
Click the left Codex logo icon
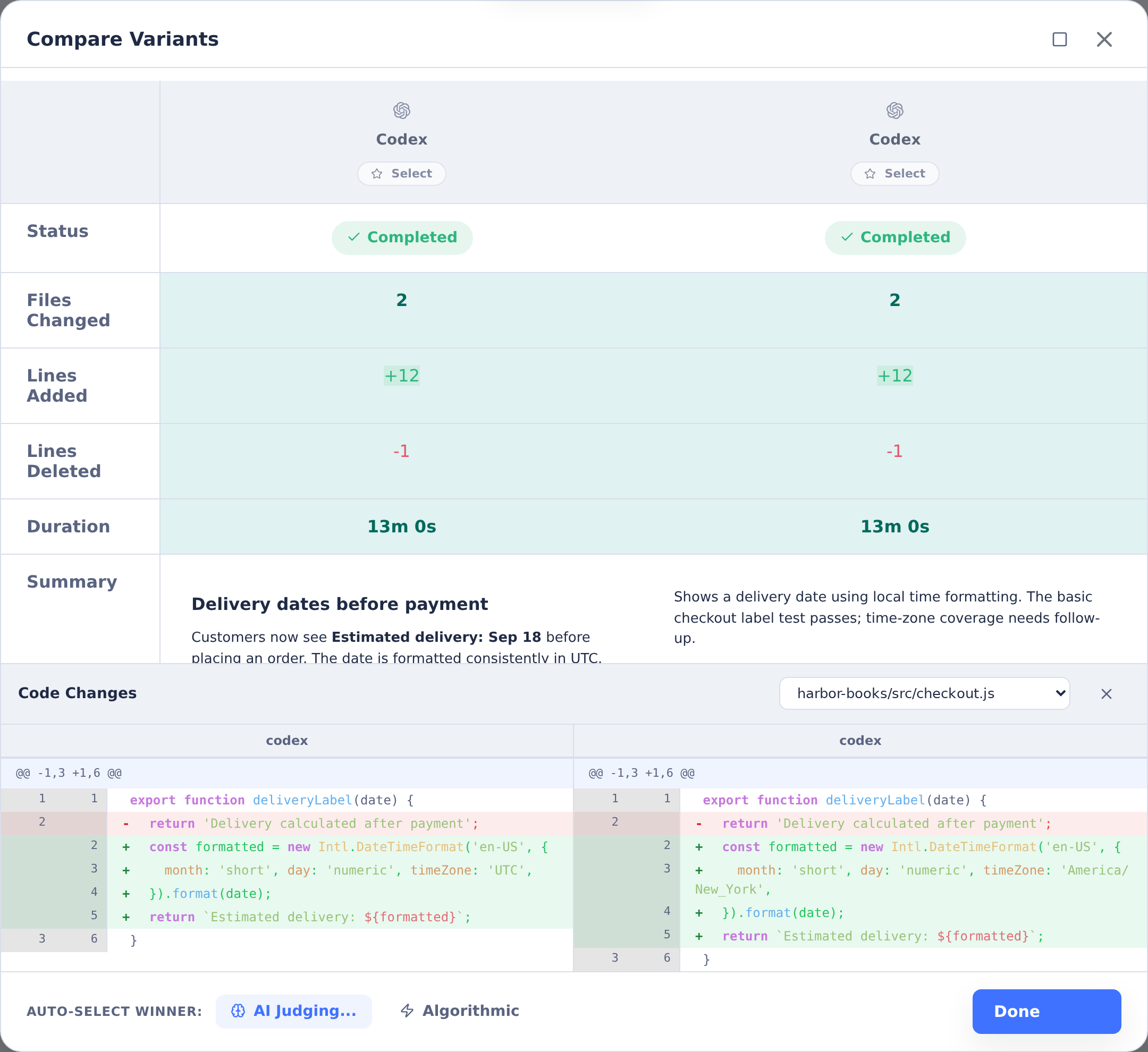point(401,110)
